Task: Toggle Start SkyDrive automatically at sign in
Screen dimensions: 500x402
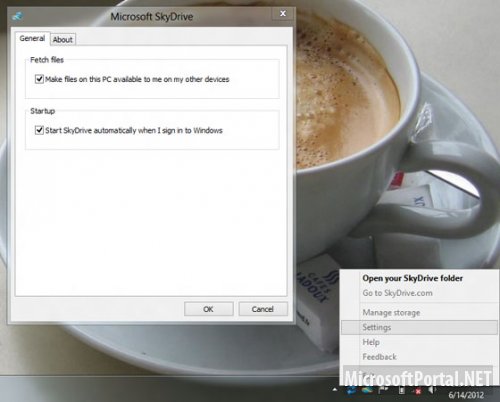Action: pyautogui.click(x=39, y=130)
